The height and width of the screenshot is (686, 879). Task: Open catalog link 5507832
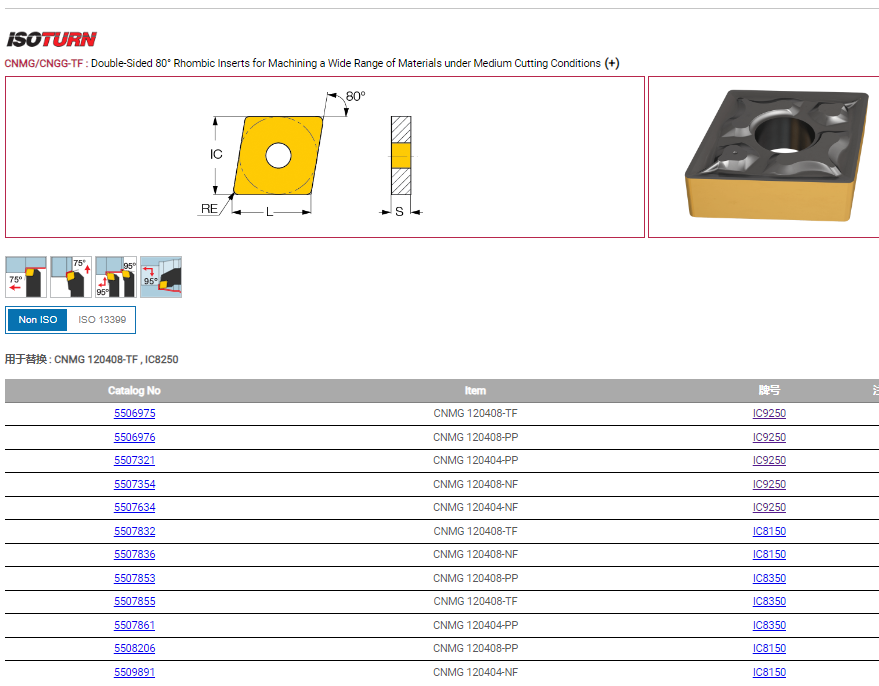point(134,532)
